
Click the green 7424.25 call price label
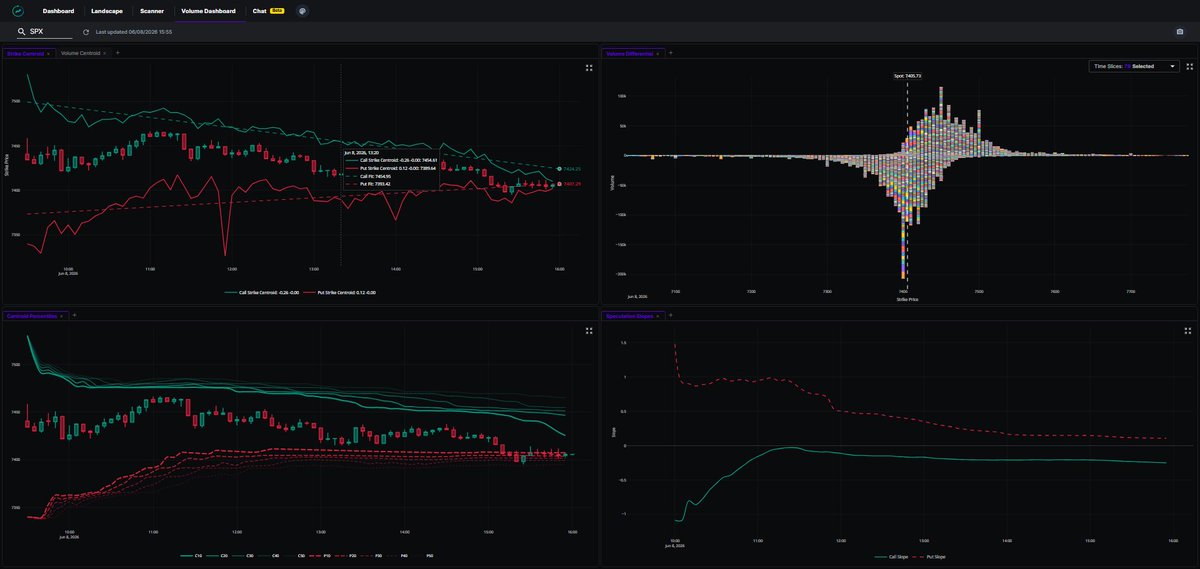click(573, 169)
